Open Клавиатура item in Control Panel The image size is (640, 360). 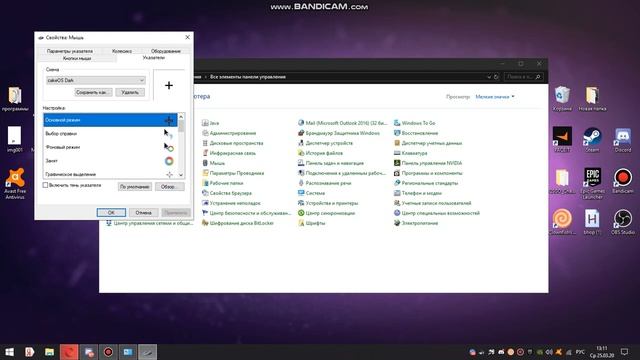(411, 153)
